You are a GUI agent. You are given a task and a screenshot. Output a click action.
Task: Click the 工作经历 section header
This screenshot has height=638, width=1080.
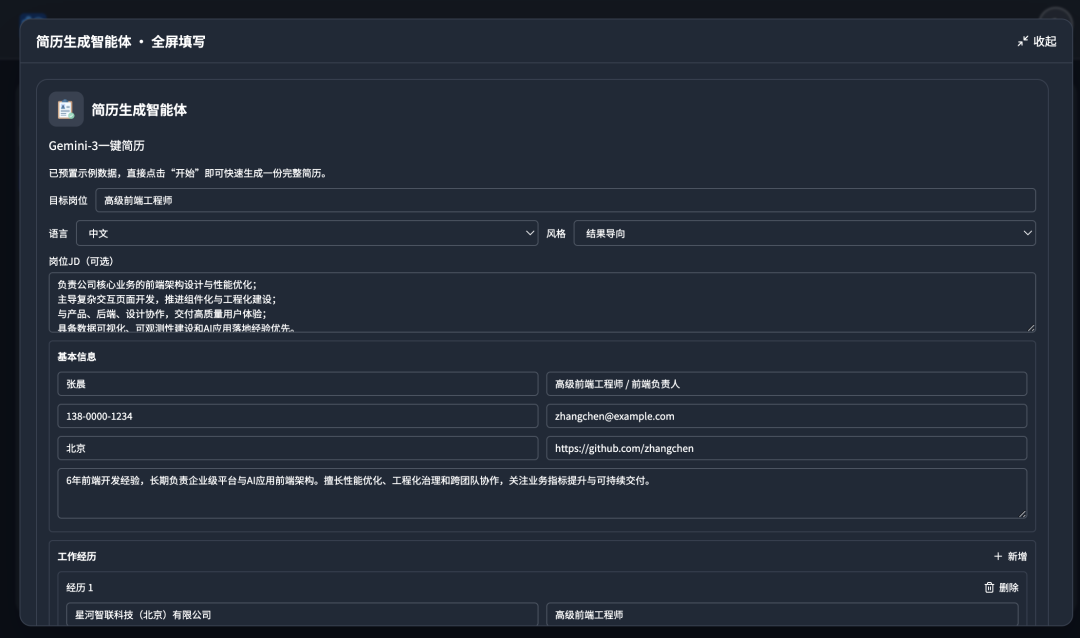click(x=75, y=556)
